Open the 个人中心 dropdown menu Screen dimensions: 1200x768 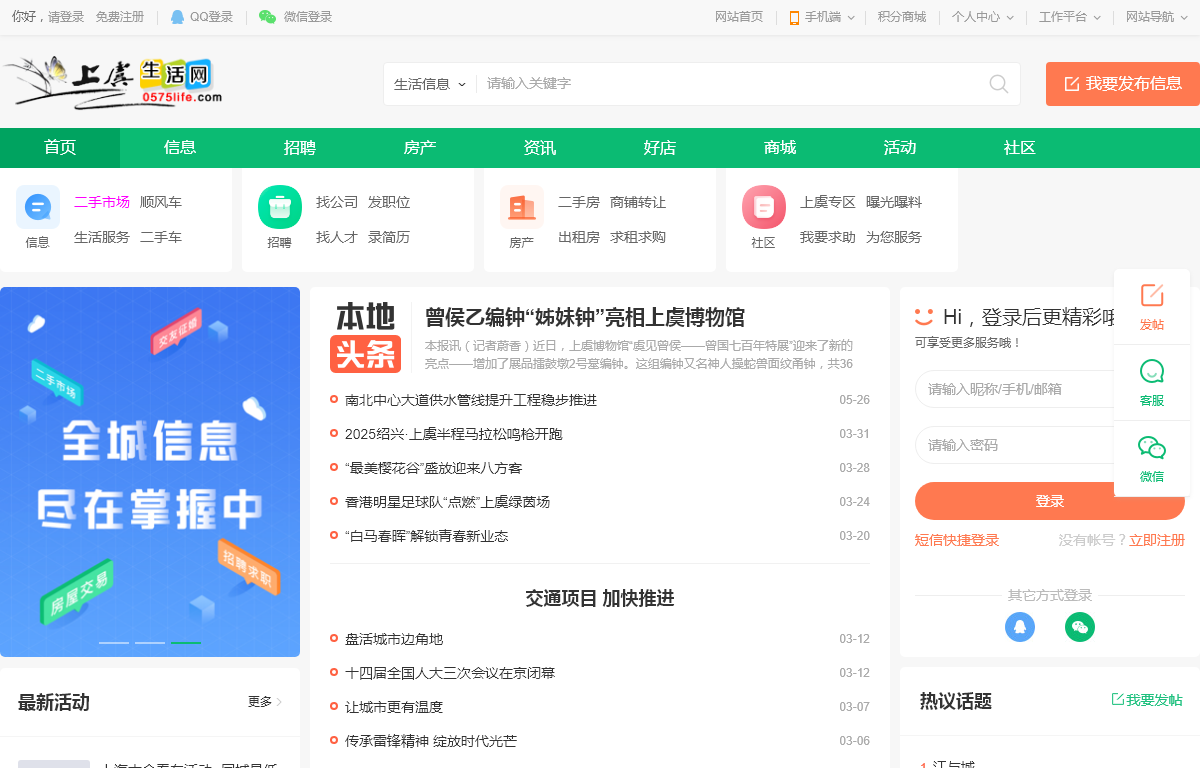982,17
